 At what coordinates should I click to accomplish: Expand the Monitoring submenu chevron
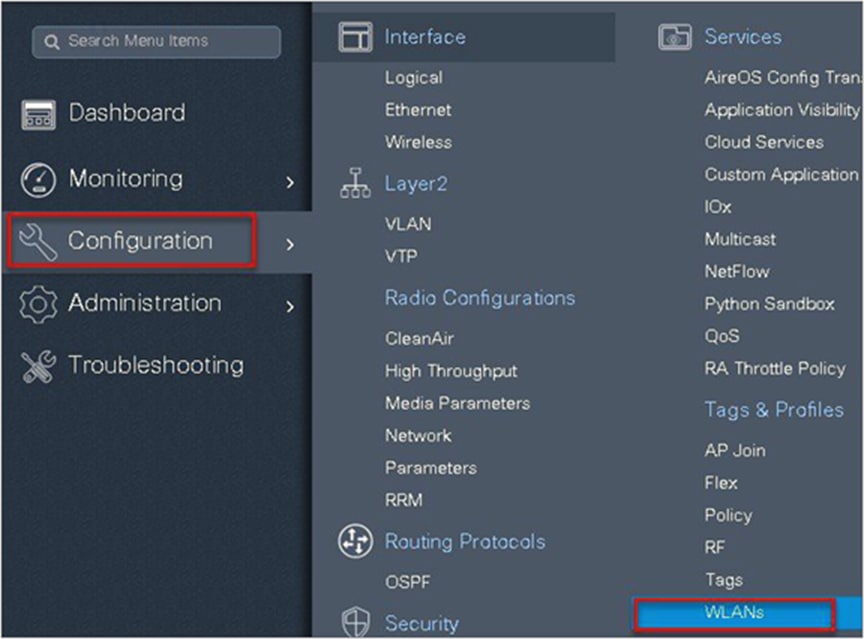(x=290, y=182)
